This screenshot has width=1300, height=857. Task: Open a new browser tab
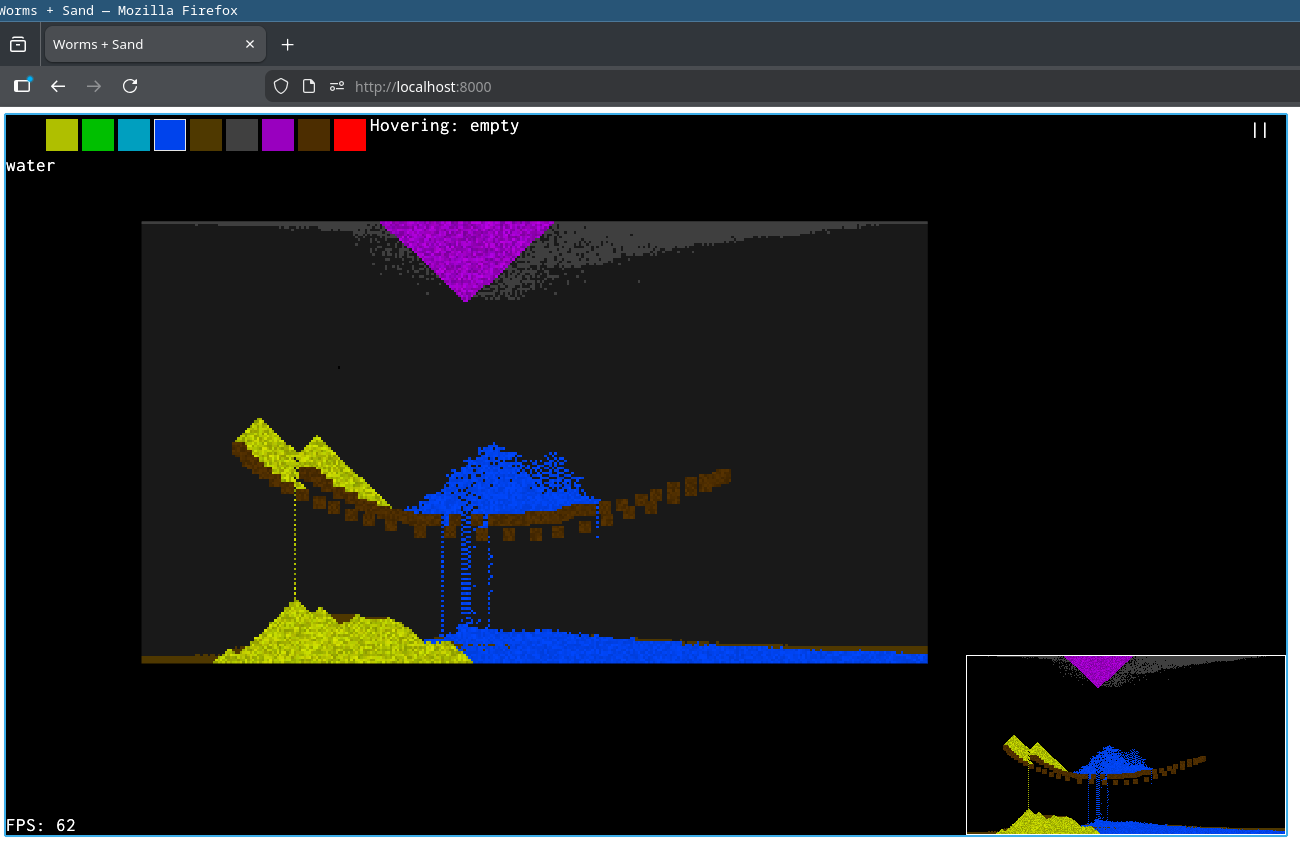[x=288, y=45]
